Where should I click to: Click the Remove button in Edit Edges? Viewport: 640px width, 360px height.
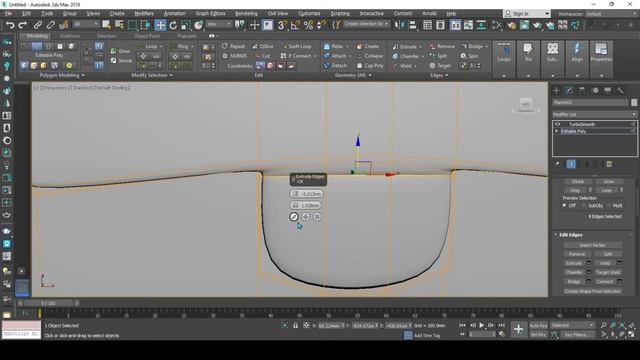point(577,254)
